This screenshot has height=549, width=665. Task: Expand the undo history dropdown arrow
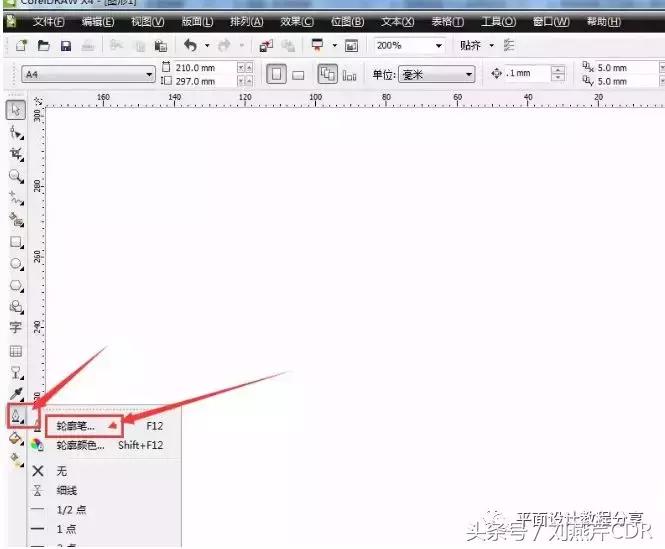(207, 45)
